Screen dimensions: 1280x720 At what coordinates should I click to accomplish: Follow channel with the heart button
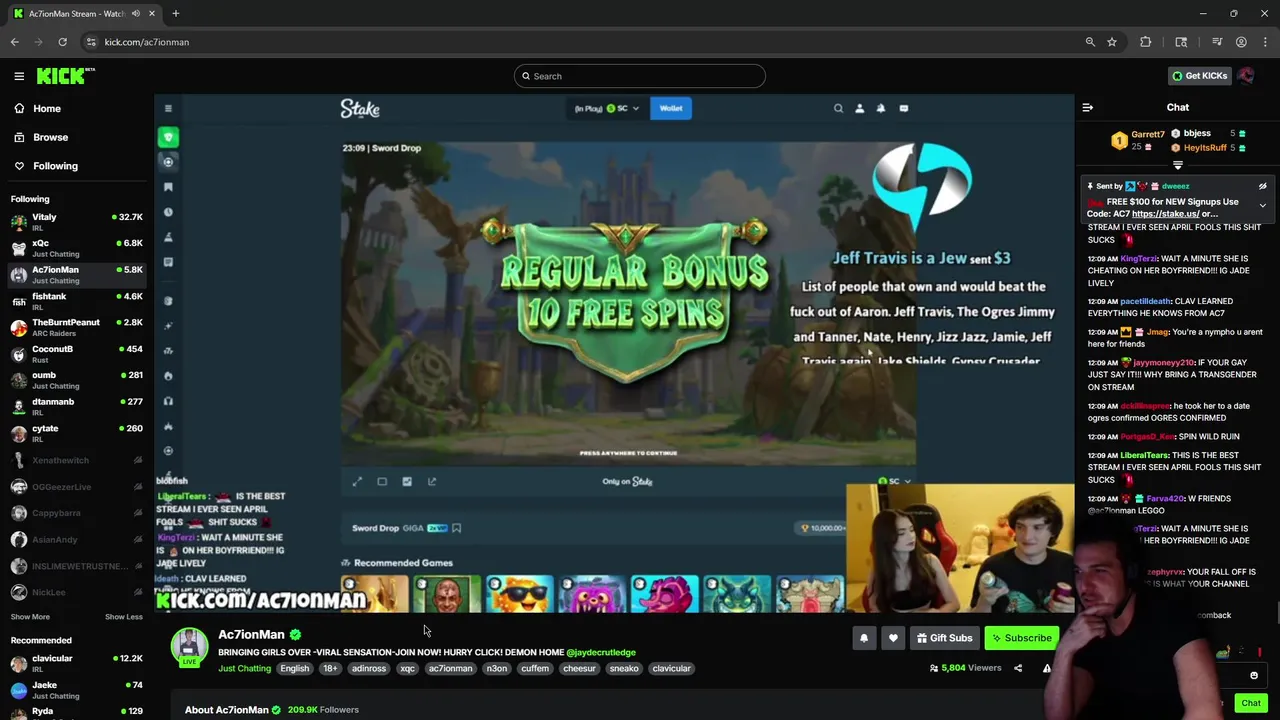[893, 638]
